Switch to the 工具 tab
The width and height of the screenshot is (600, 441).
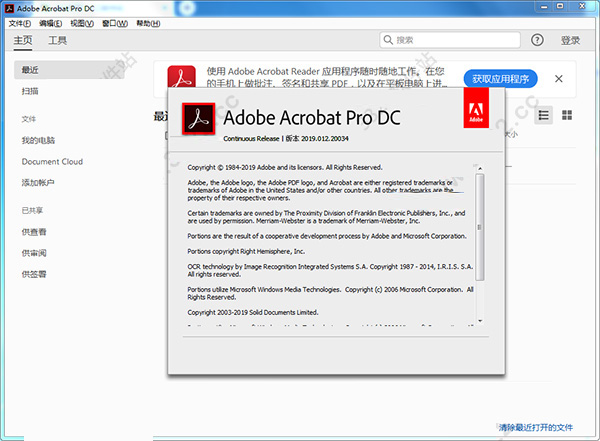coord(57,40)
